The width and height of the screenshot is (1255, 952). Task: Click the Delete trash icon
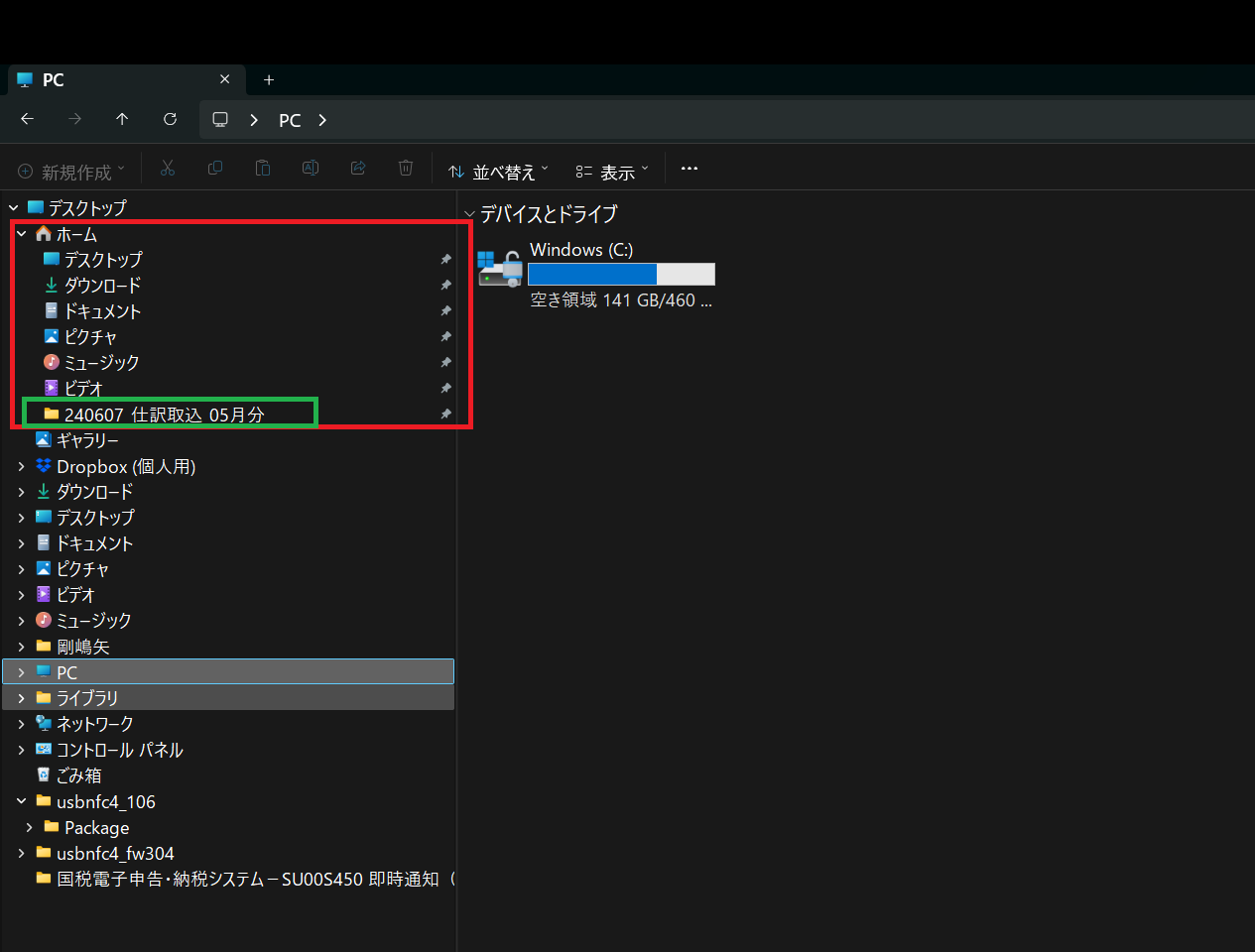[x=406, y=169]
